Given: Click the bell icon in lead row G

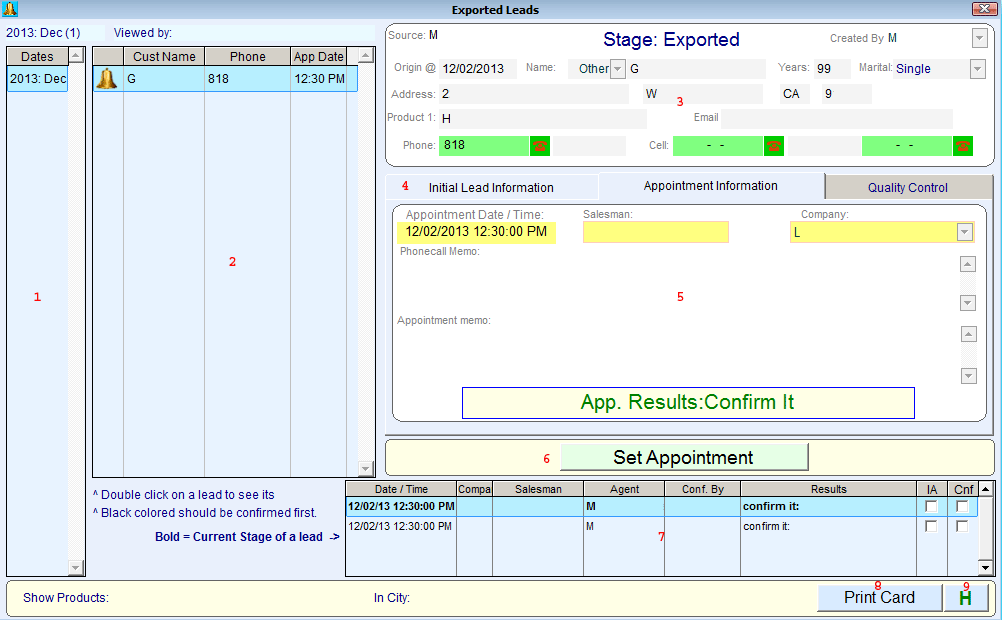Looking at the screenshot, I should [107, 79].
